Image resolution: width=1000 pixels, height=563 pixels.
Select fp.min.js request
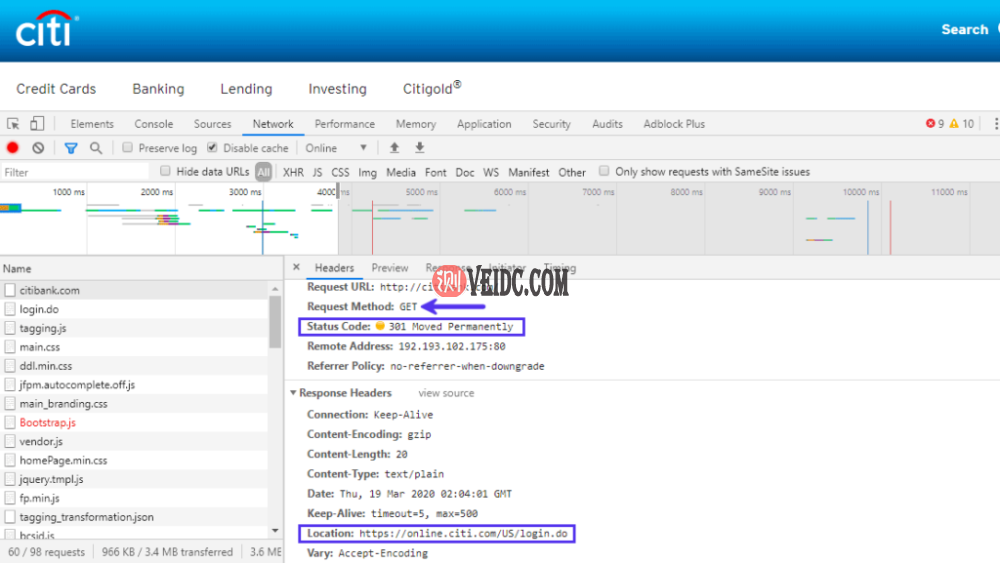pos(134,498)
